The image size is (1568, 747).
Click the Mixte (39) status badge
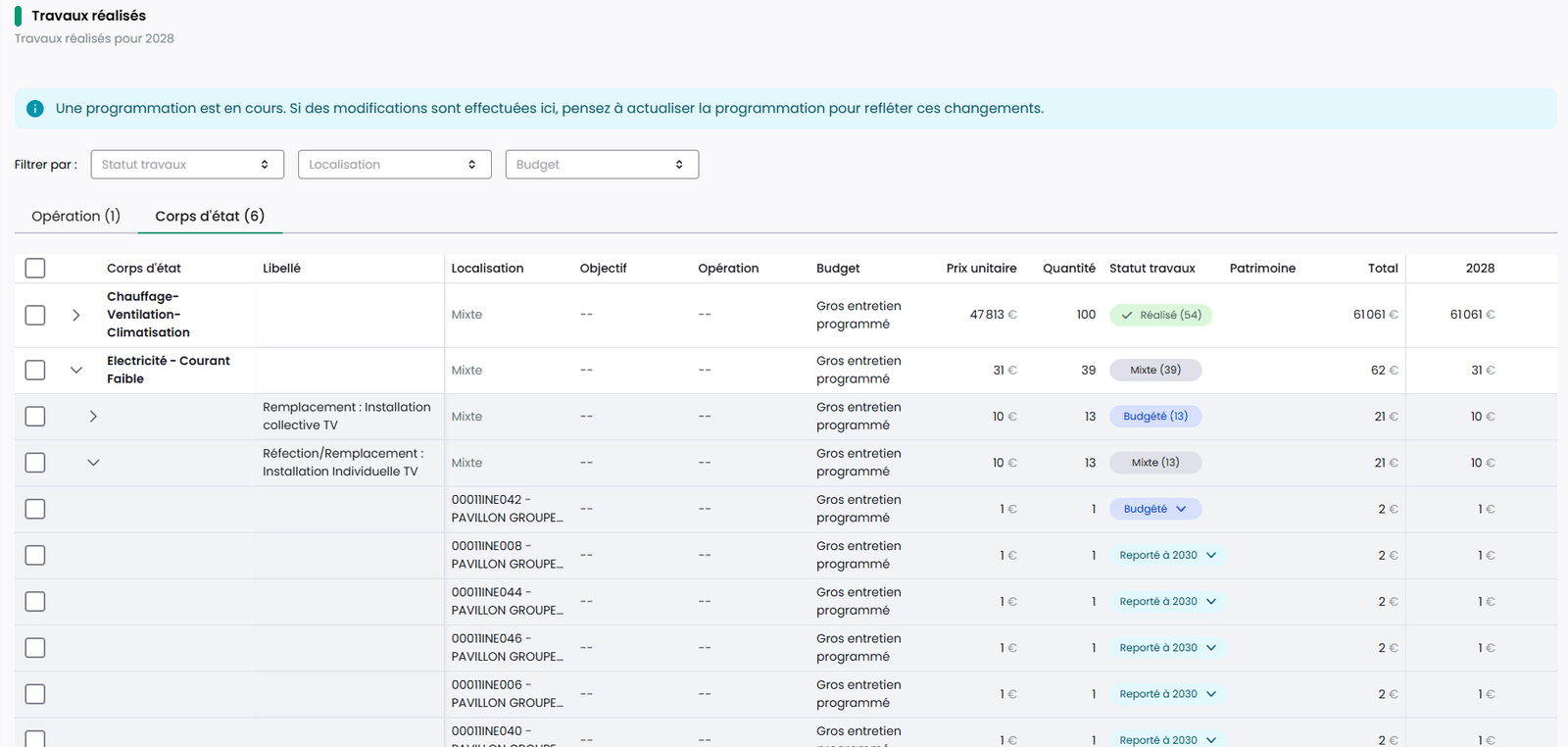(x=1155, y=370)
